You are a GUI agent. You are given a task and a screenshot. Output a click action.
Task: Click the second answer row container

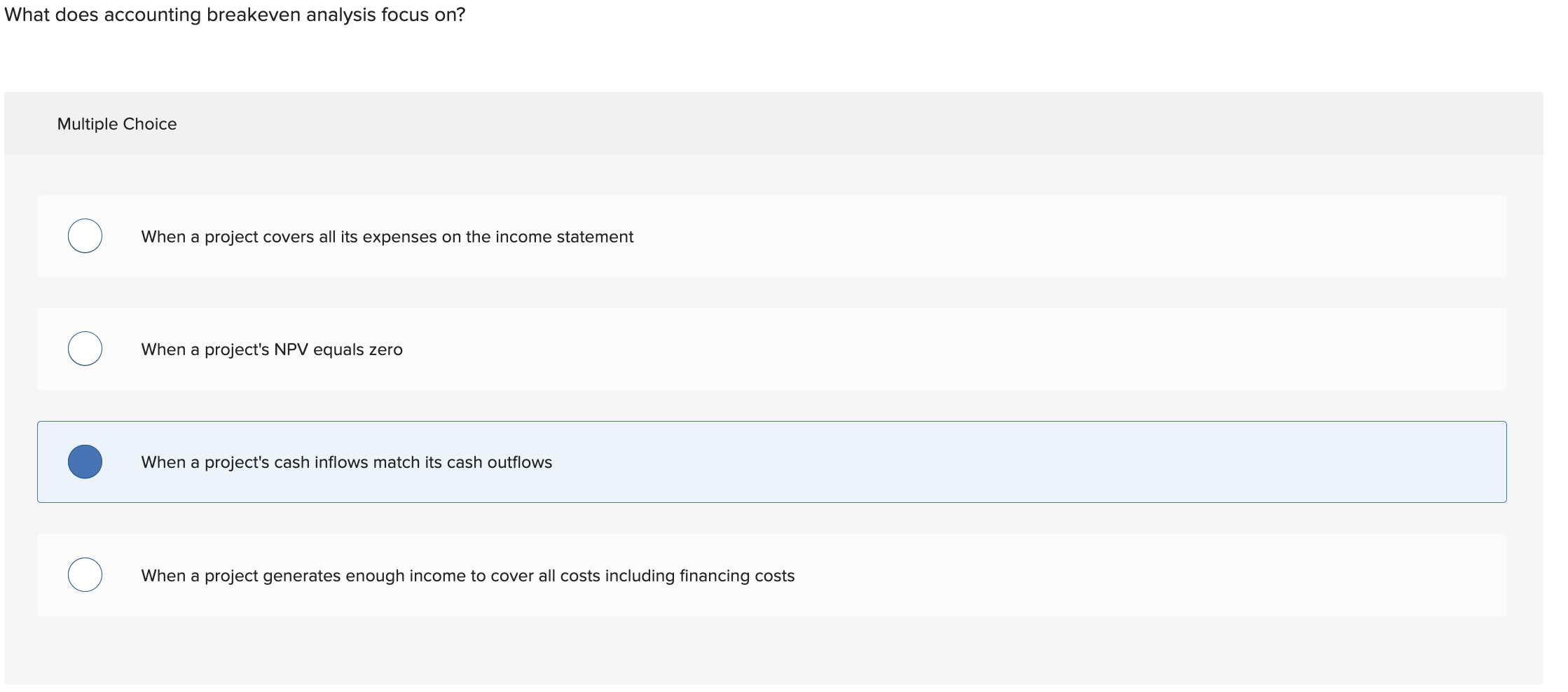(771, 348)
